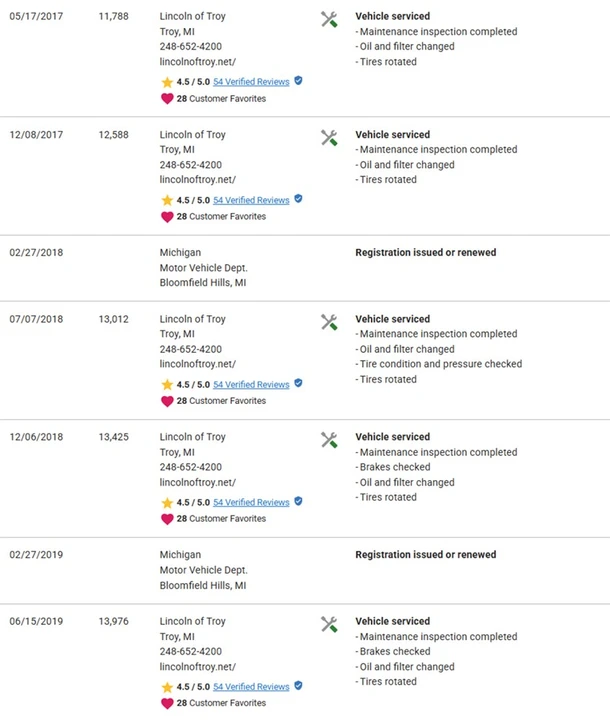Click the 28 Customer Favorites text for 07/07/2018
Screen dimensions: 610x720
tap(221, 401)
